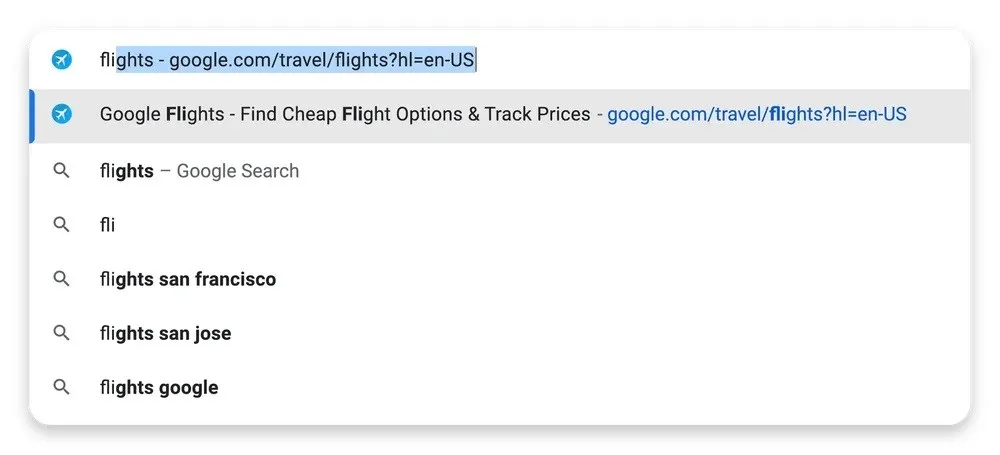
Task: Click the highlighted autocomplete text in the address bar
Action: (296, 61)
